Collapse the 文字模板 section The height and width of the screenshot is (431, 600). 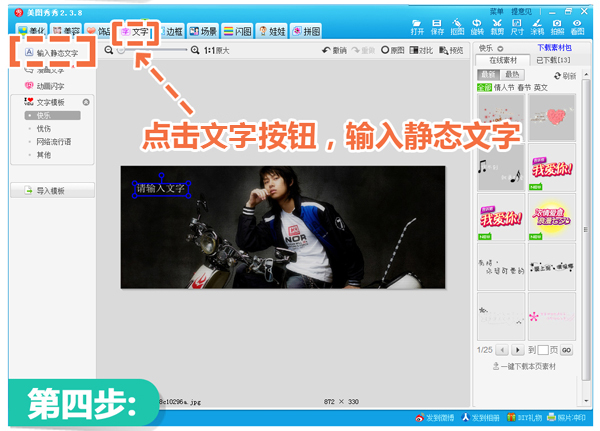point(86,102)
